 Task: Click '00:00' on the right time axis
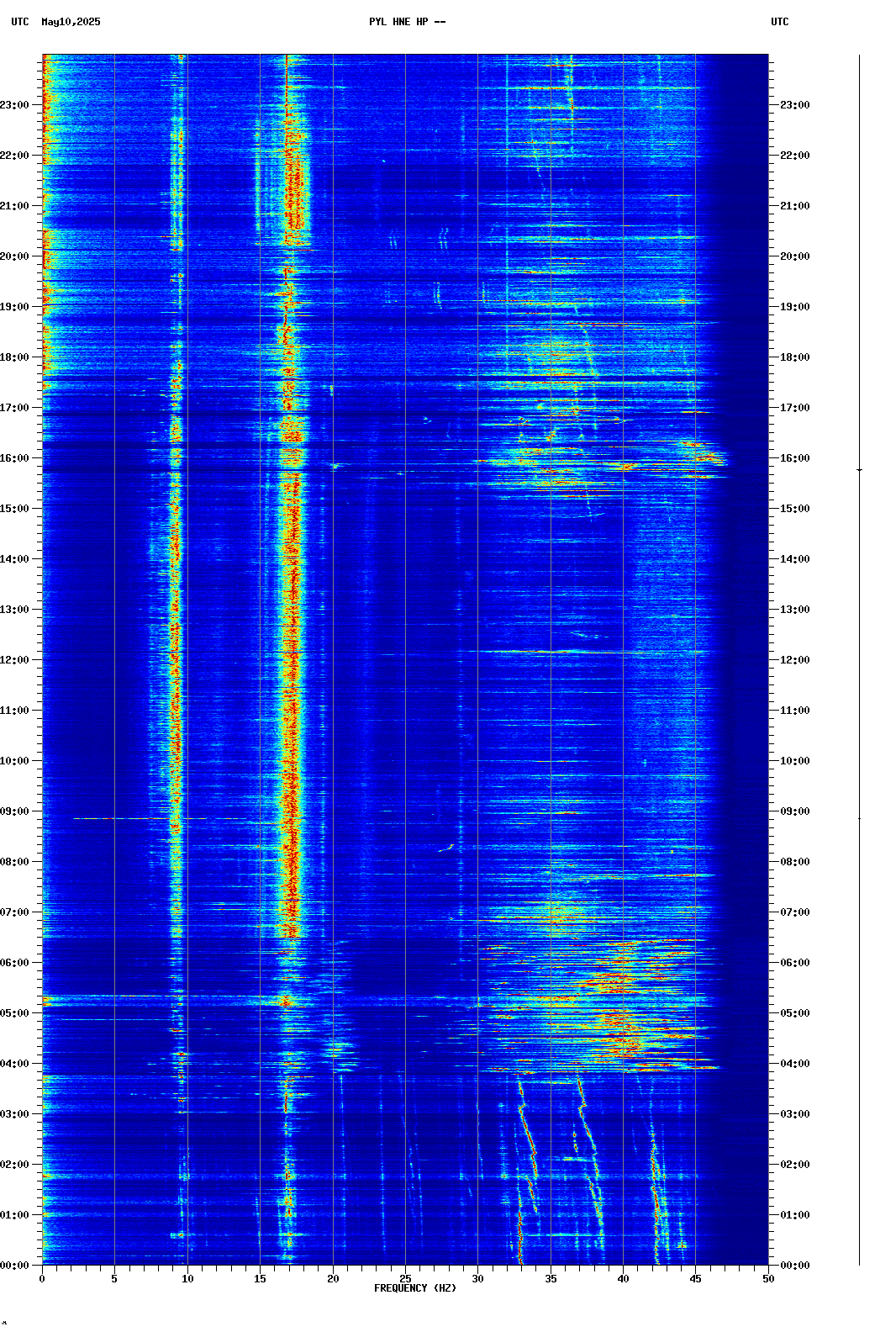coord(795,1266)
